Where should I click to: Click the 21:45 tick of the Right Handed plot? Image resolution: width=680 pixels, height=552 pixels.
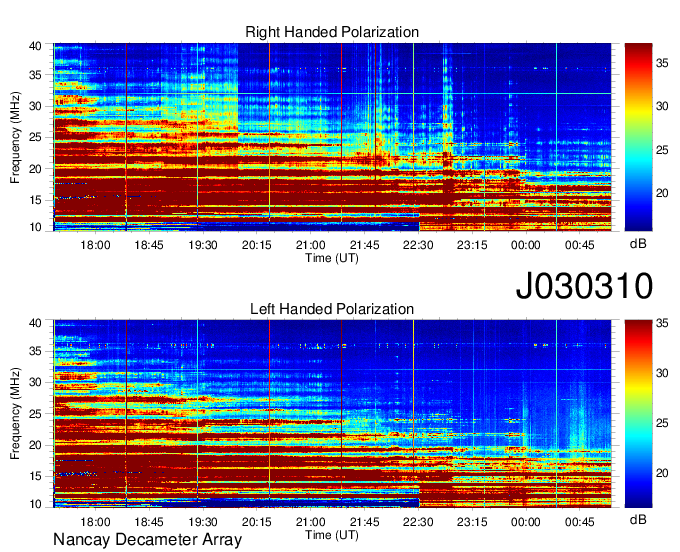pyautogui.click(x=364, y=245)
